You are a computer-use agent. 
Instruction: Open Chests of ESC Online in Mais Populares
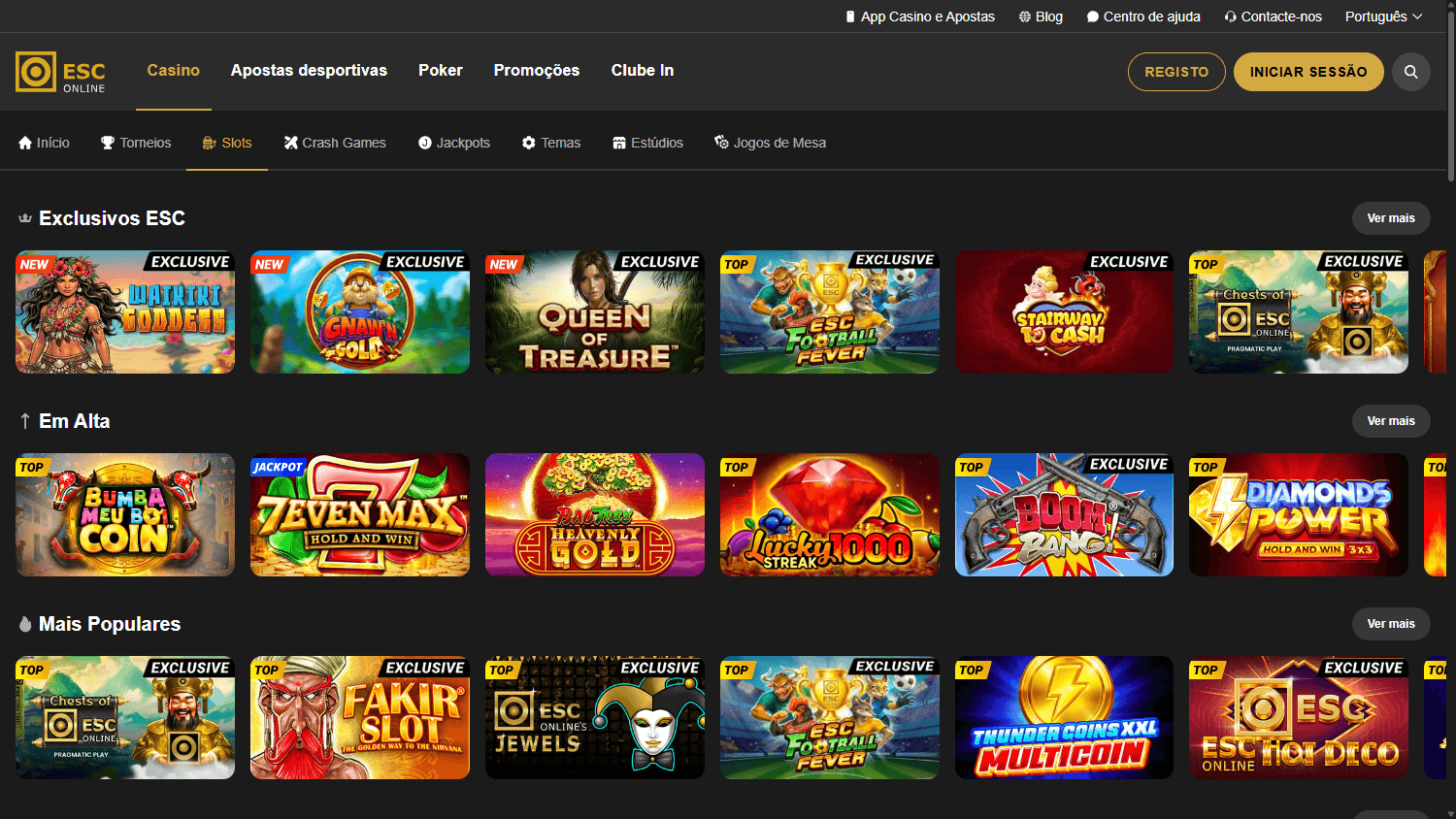click(x=125, y=718)
